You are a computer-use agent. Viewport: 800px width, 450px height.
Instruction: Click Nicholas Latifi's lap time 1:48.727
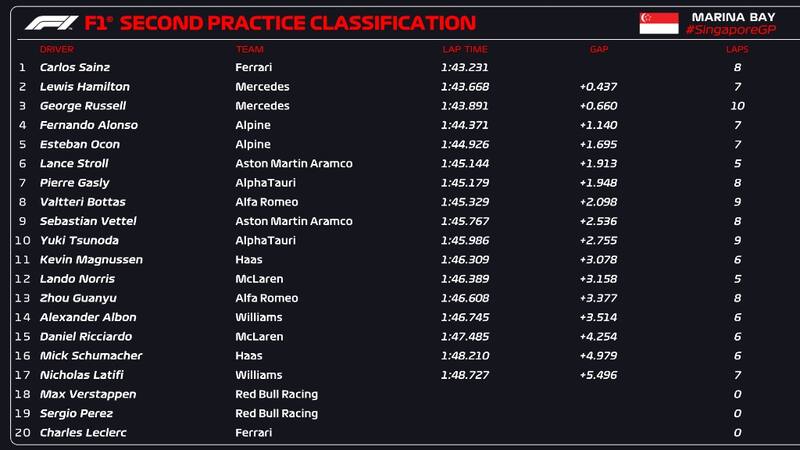[x=464, y=375]
